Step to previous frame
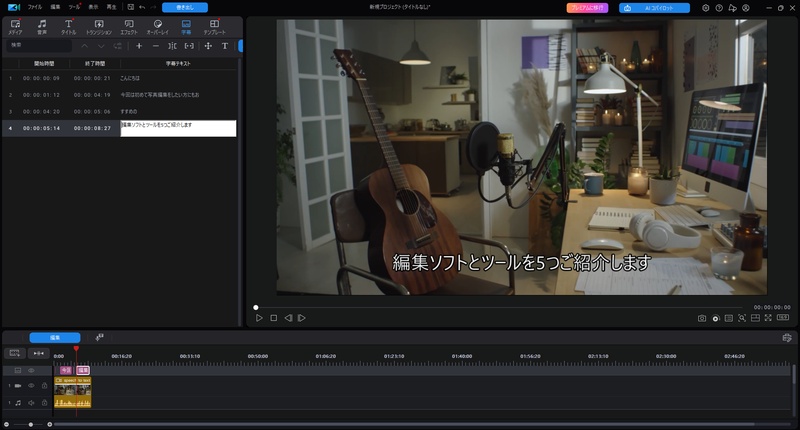Viewport: 800px width, 430px height. click(288, 318)
